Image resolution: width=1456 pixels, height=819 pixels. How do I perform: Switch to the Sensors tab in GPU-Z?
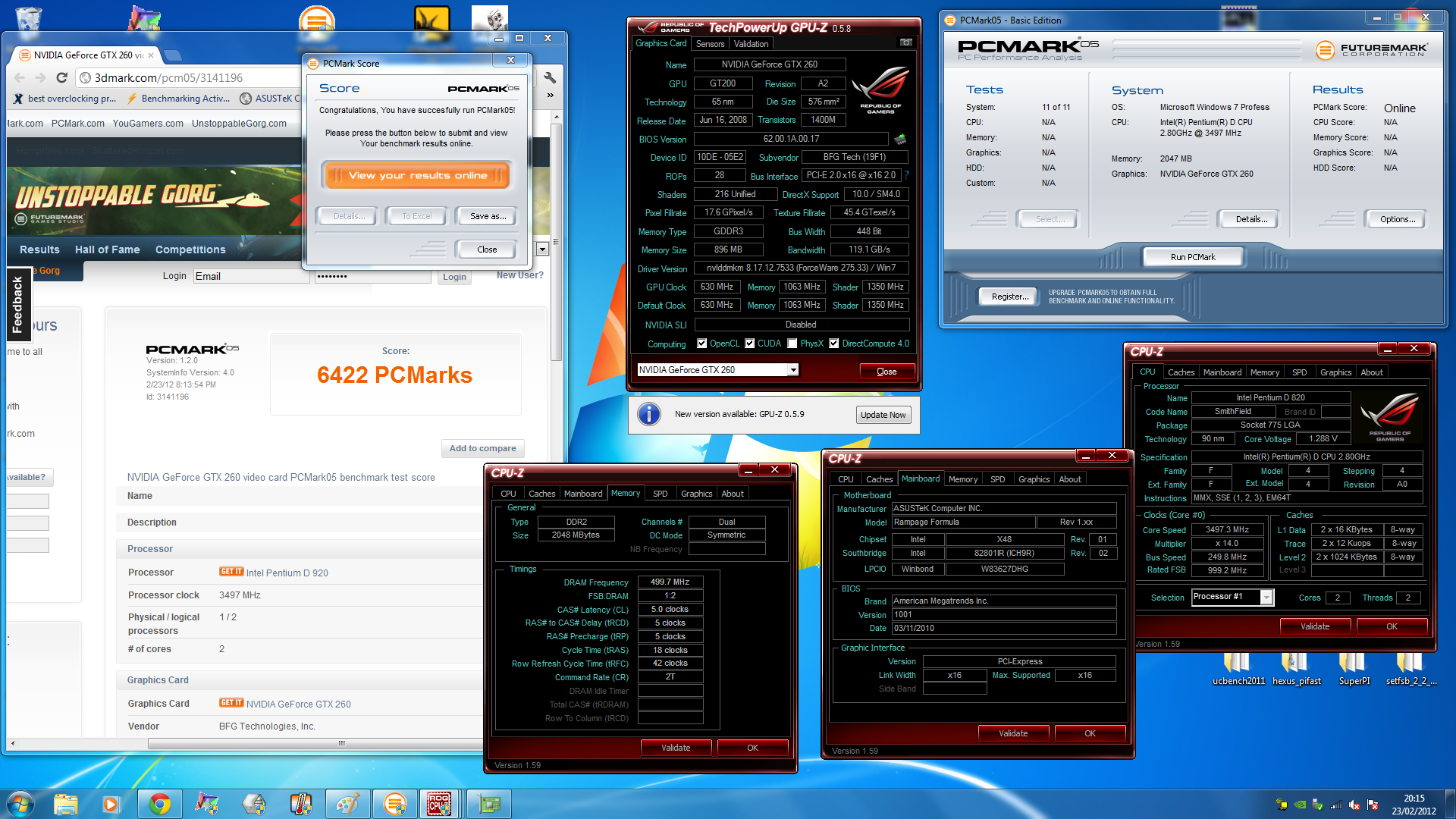(x=711, y=44)
